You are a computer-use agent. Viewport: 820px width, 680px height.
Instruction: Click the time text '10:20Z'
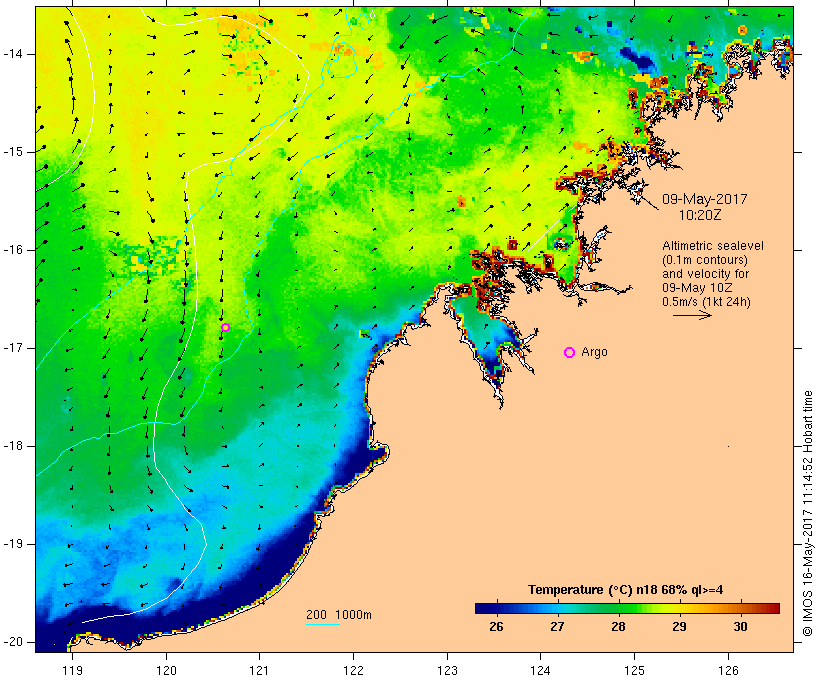pyautogui.click(x=700, y=215)
